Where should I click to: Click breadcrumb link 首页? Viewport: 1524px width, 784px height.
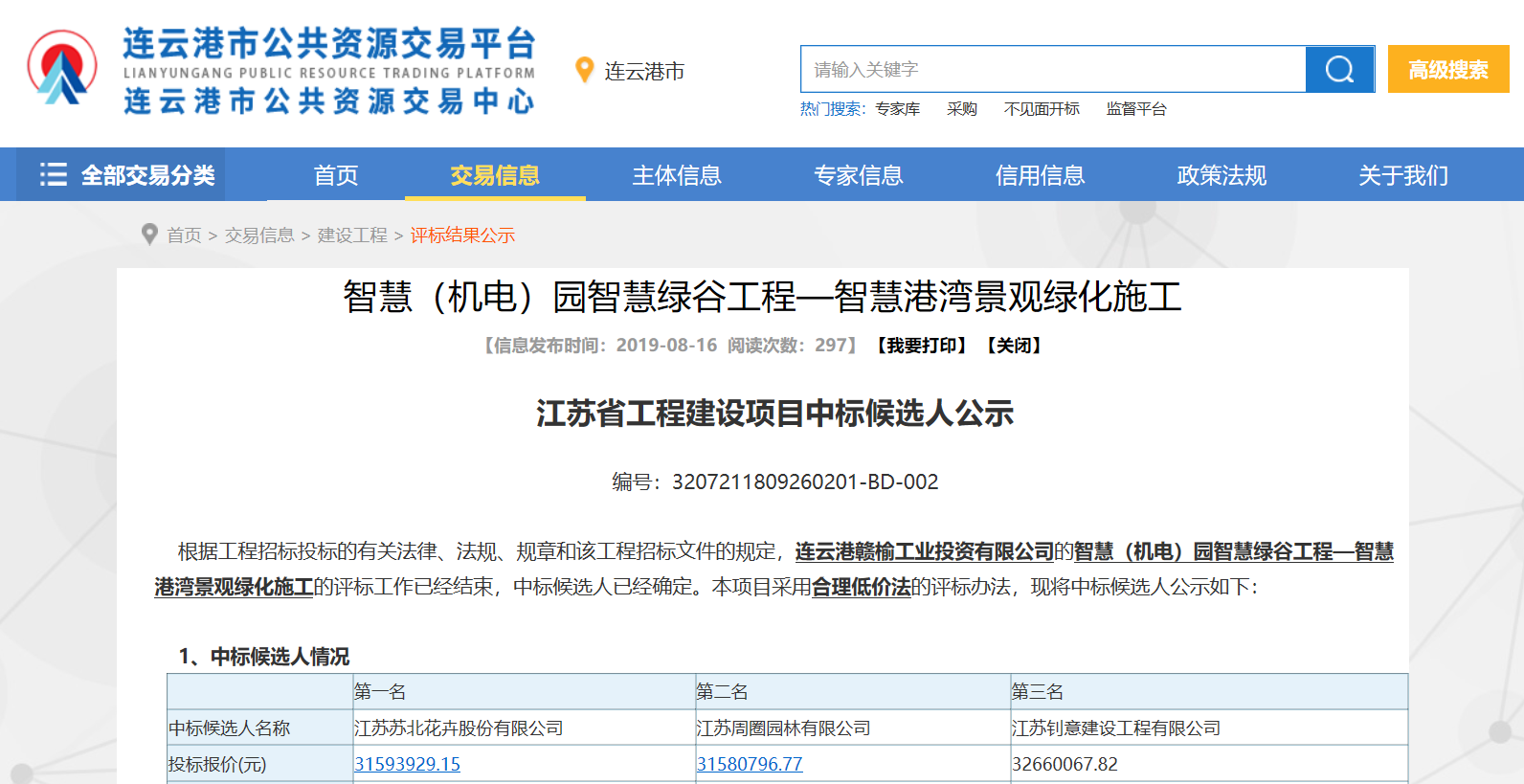(x=184, y=235)
